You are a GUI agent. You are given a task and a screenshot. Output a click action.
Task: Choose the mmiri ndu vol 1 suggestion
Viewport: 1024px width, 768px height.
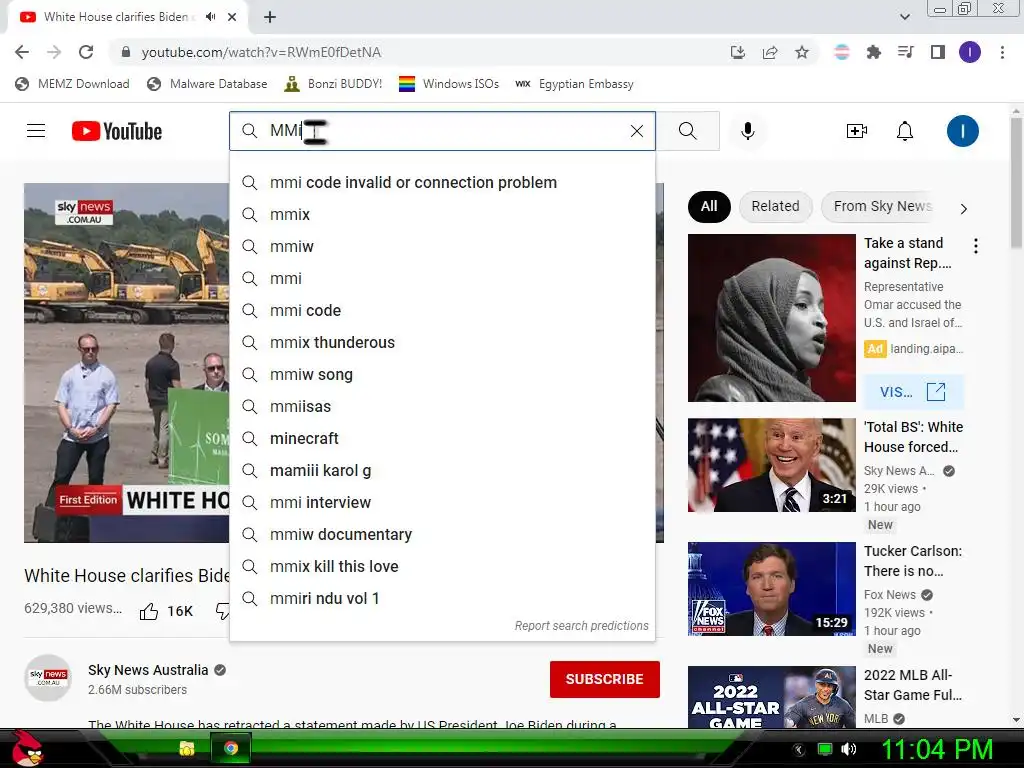pyautogui.click(x=442, y=598)
